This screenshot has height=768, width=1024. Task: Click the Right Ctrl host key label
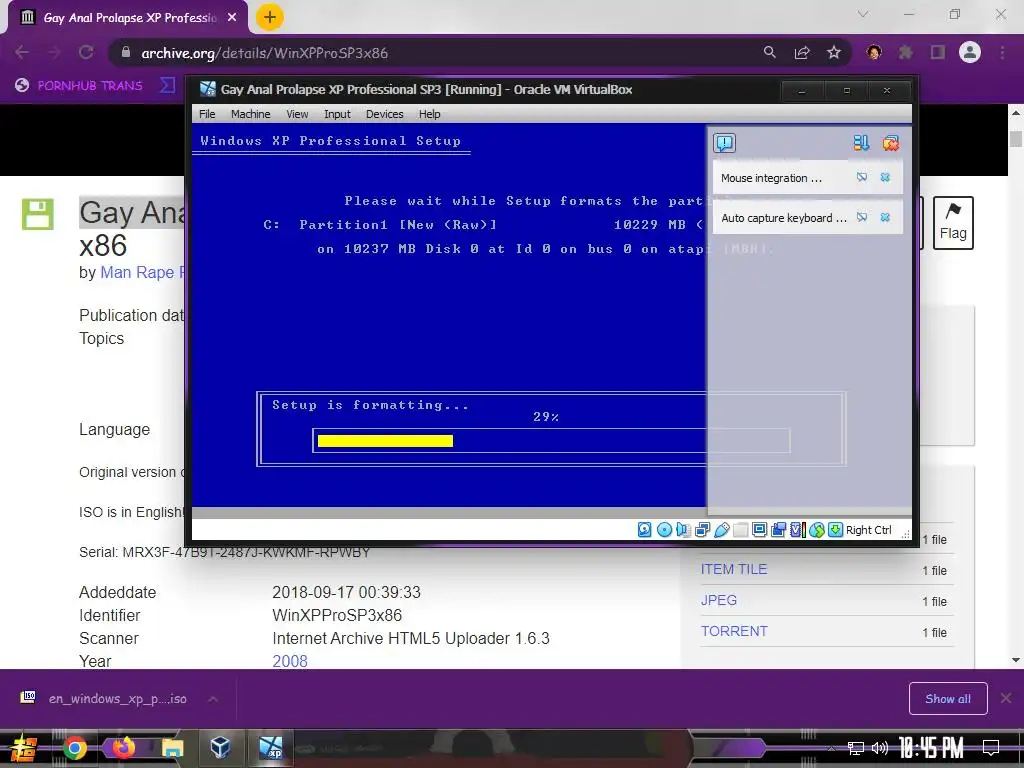tap(869, 530)
